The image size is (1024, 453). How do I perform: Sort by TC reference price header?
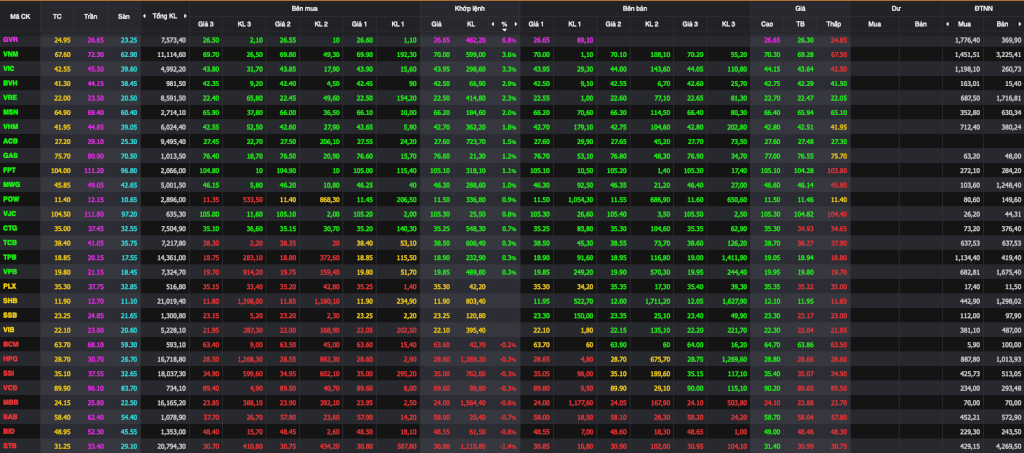pos(57,16)
